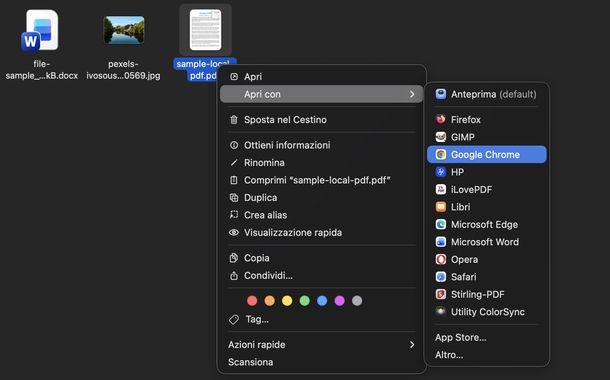Image resolution: width=610 pixels, height=380 pixels.
Task: Select the Google Chrome icon
Action: pos(440,154)
